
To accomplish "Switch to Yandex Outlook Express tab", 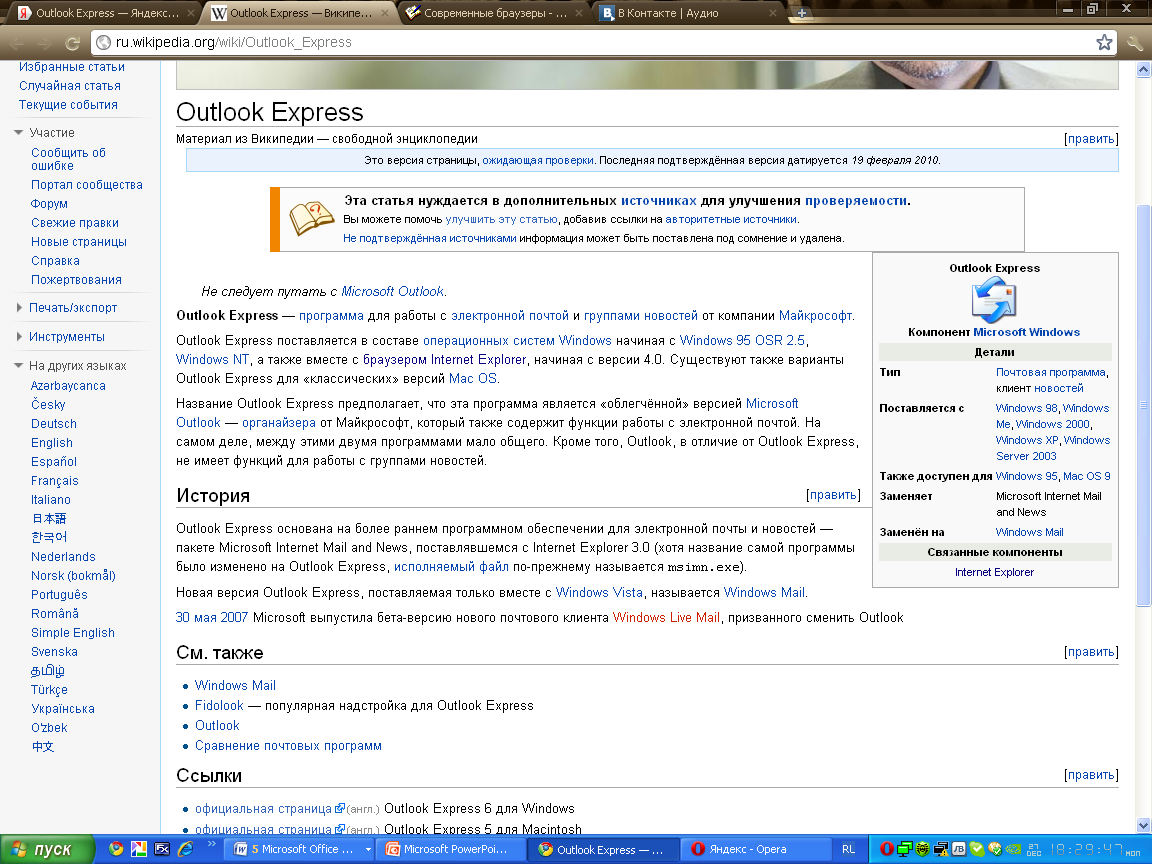I will 105,12.
